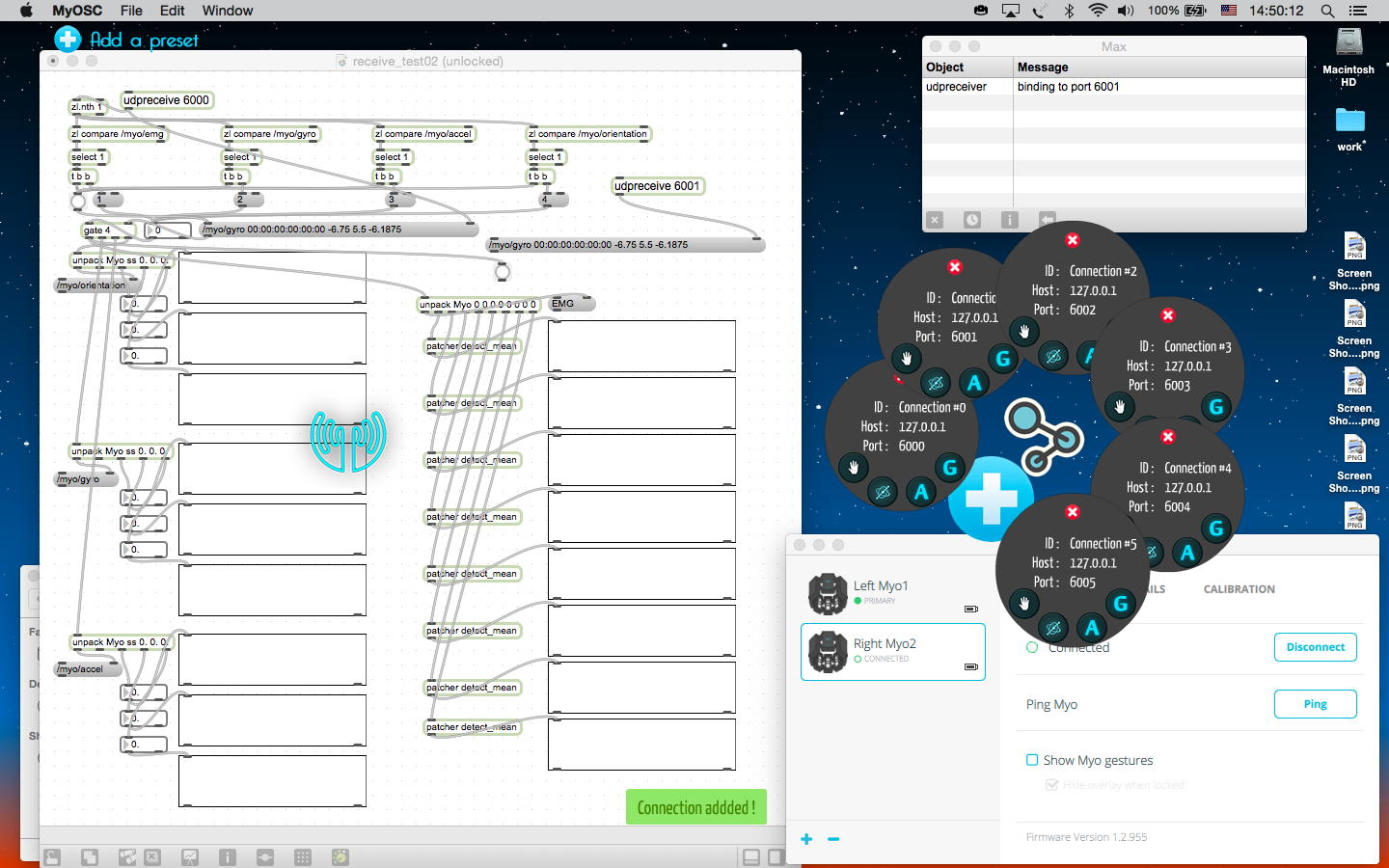The height and width of the screenshot is (868, 1389).
Task: Open the Window menu
Action: click(228, 11)
